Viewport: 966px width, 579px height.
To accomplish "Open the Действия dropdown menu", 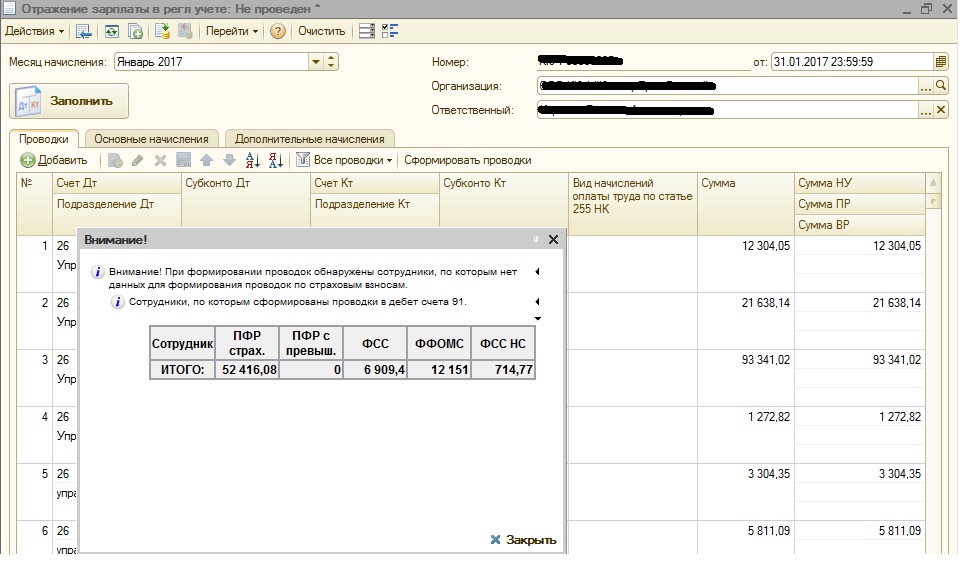I will point(34,31).
